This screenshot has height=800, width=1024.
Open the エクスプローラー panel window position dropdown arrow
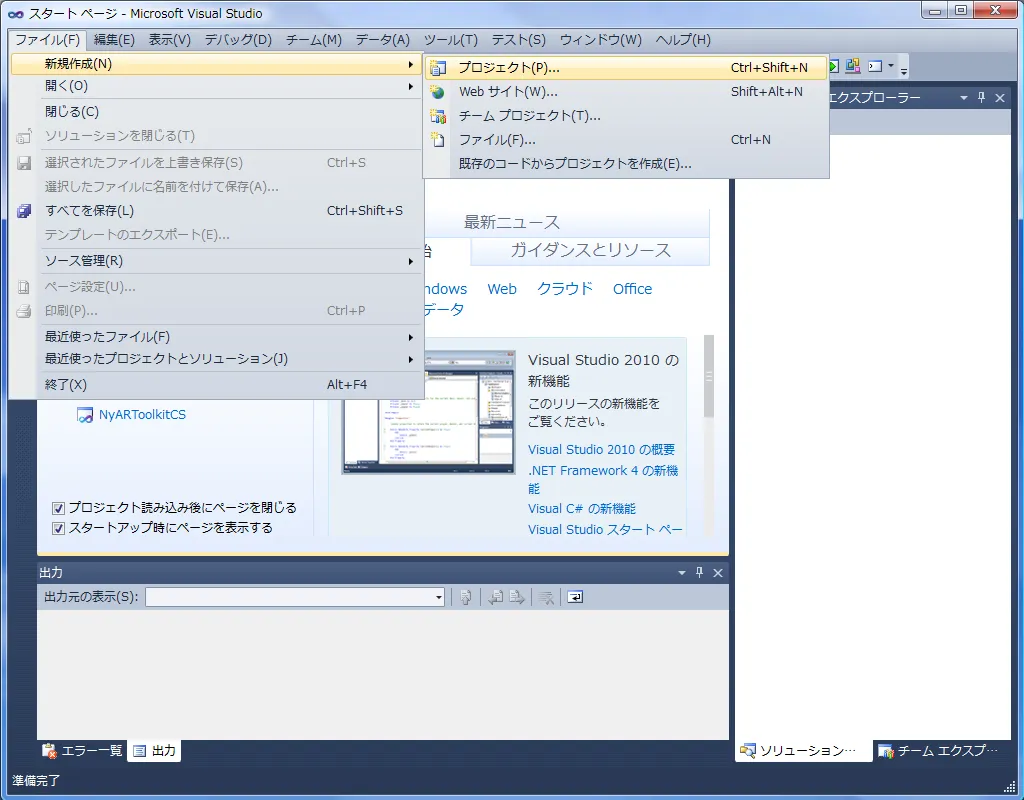click(963, 98)
